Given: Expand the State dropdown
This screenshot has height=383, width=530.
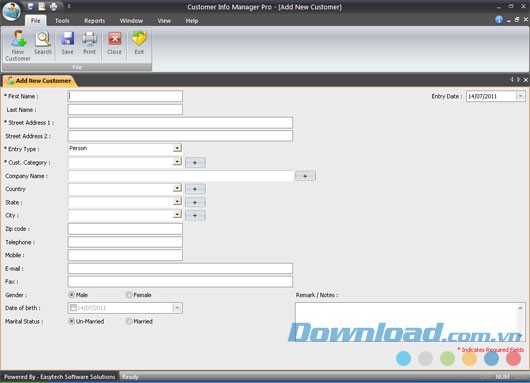Looking at the screenshot, I should tap(177, 201).
